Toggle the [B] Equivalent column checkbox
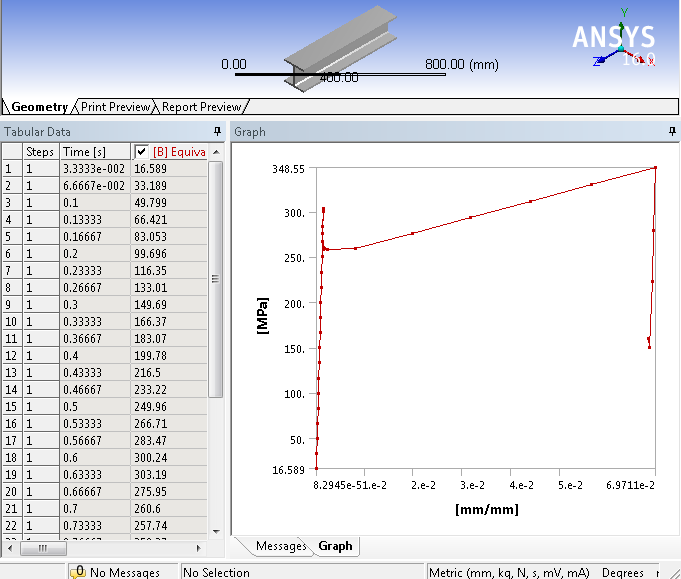The image size is (681, 579). tap(142, 151)
